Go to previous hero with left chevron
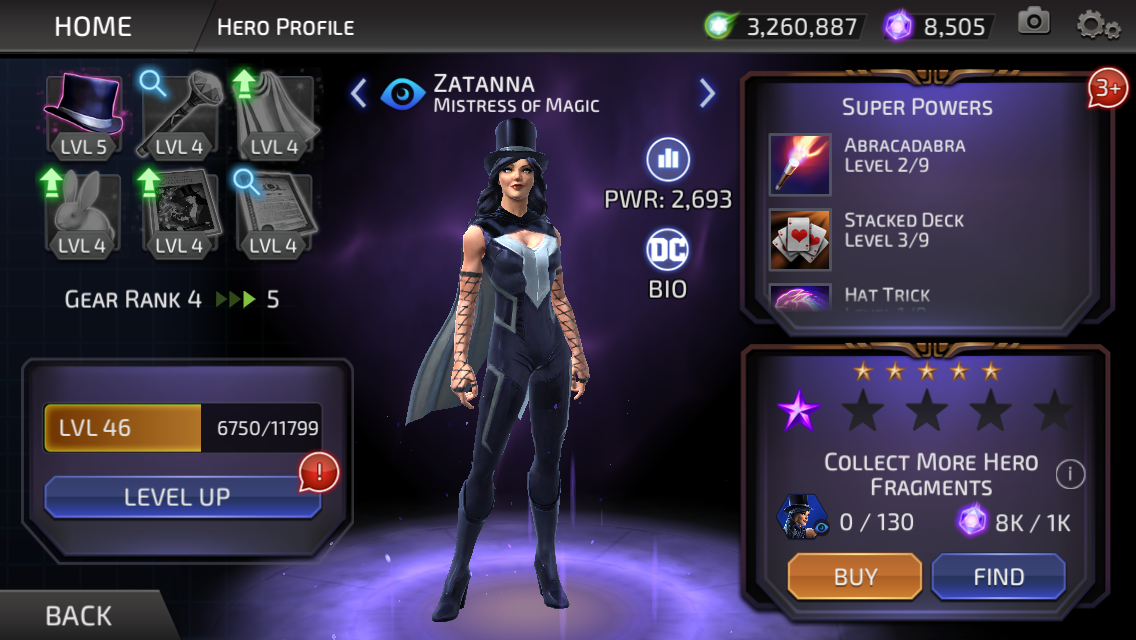The height and width of the screenshot is (640, 1136). click(x=359, y=93)
